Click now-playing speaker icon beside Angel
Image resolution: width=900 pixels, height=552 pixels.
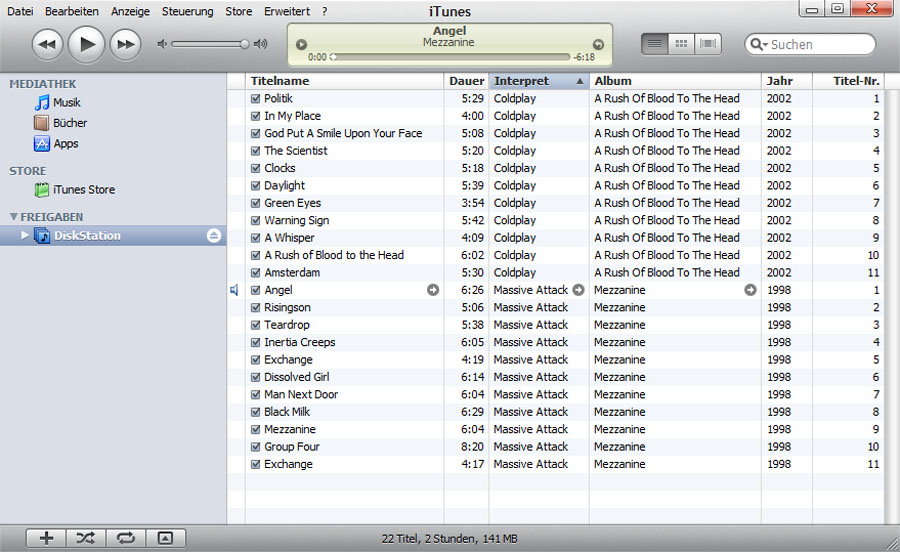point(234,290)
